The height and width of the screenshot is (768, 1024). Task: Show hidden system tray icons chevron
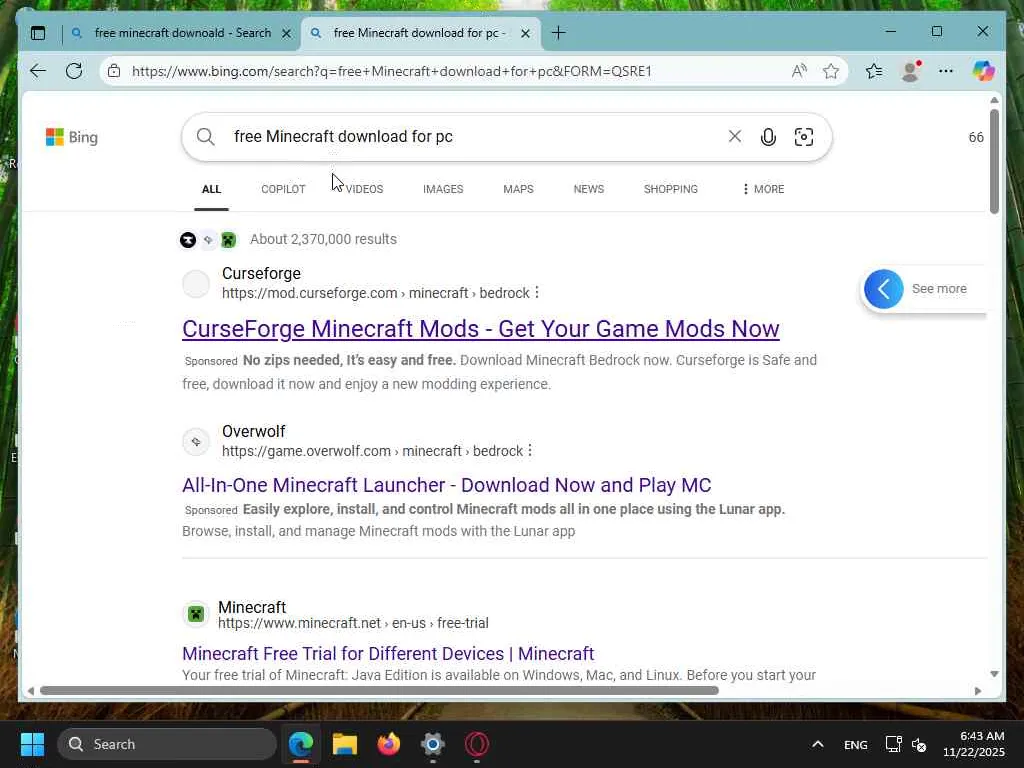(x=818, y=744)
